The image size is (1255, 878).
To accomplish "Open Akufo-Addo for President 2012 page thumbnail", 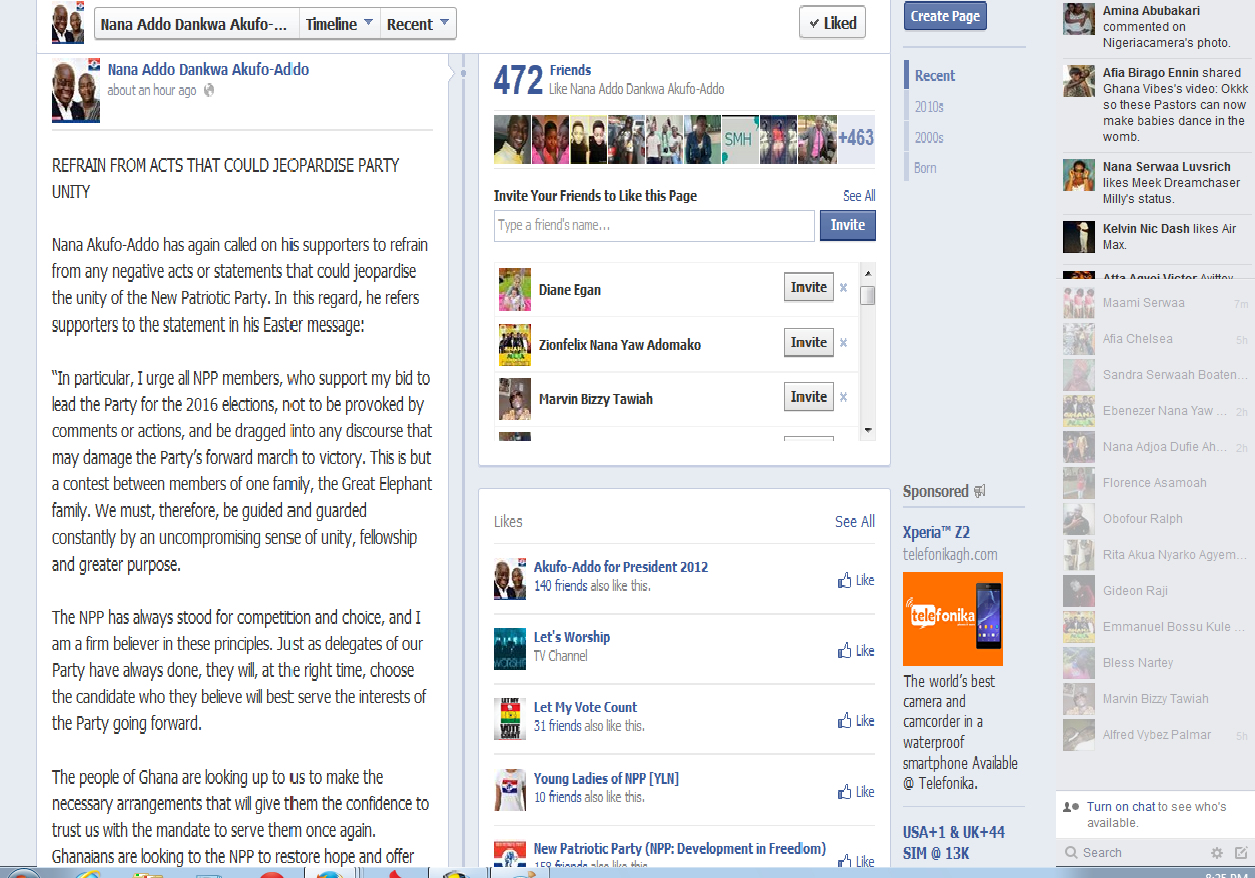I will [x=510, y=579].
